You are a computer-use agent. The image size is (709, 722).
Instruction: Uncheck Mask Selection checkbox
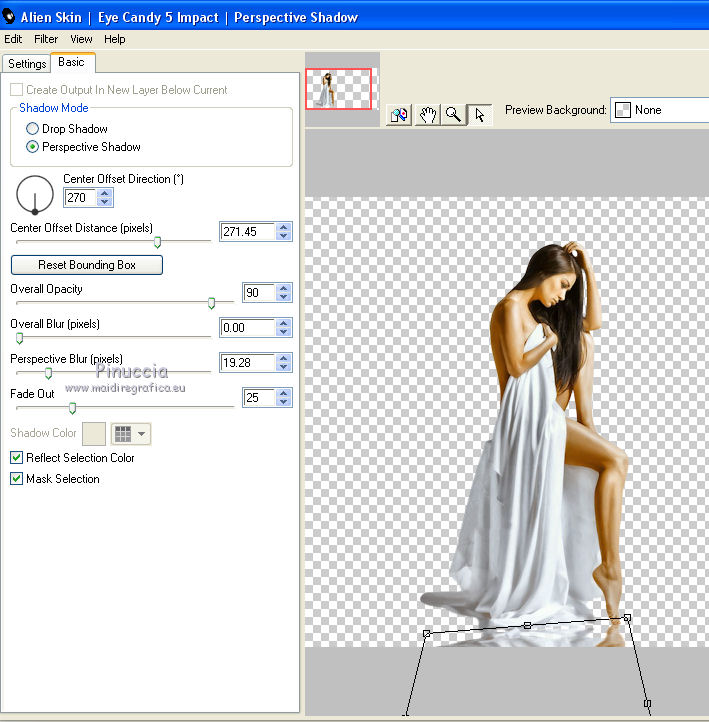click(17, 478)
